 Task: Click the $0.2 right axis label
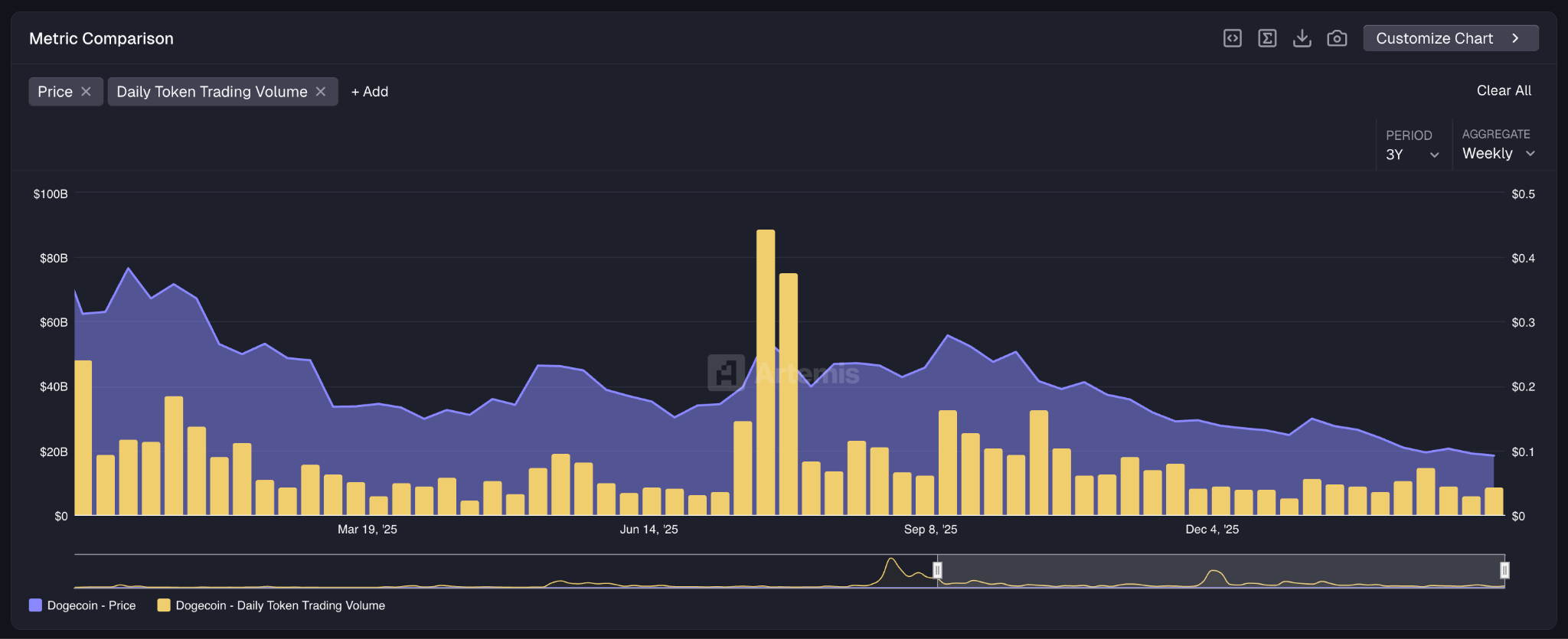click(1523, 387)
